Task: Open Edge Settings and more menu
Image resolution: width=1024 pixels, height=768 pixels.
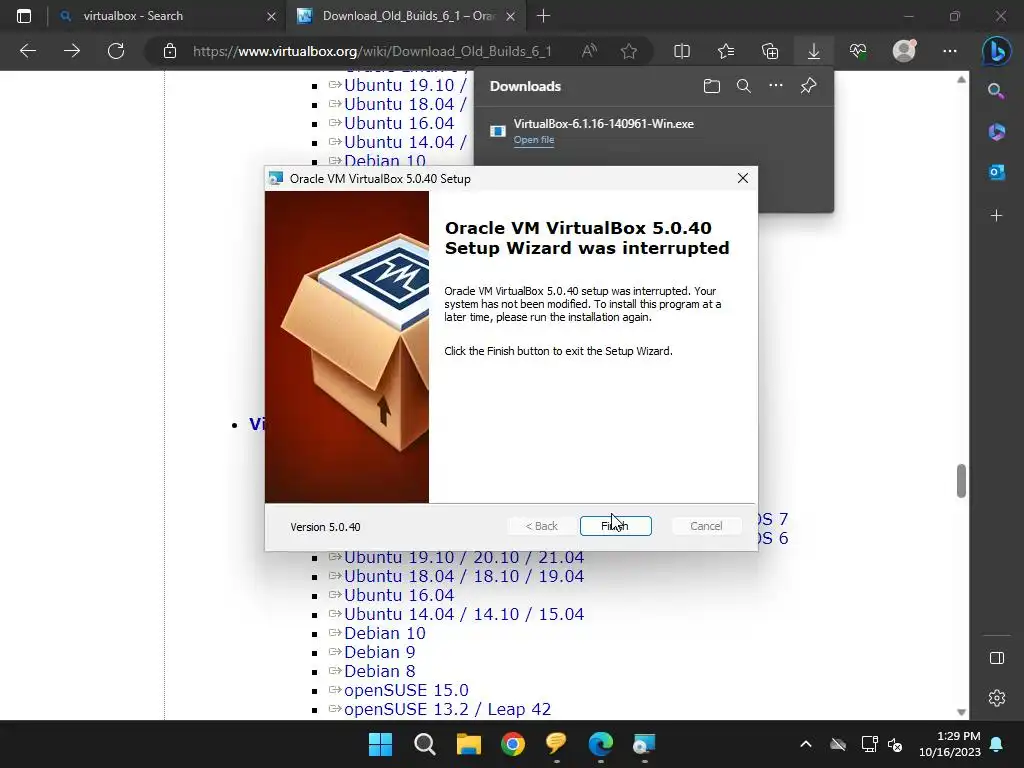Action: point(950,51)
